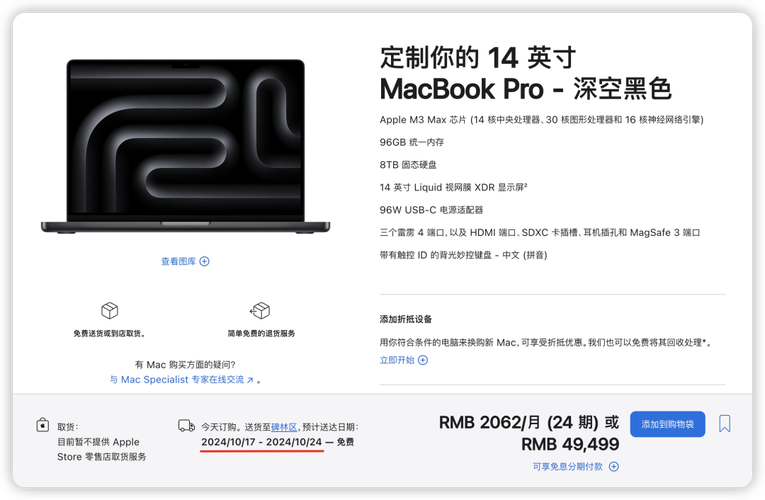Open Mac Specialist 专家在线交流 link

click(181, 380)
